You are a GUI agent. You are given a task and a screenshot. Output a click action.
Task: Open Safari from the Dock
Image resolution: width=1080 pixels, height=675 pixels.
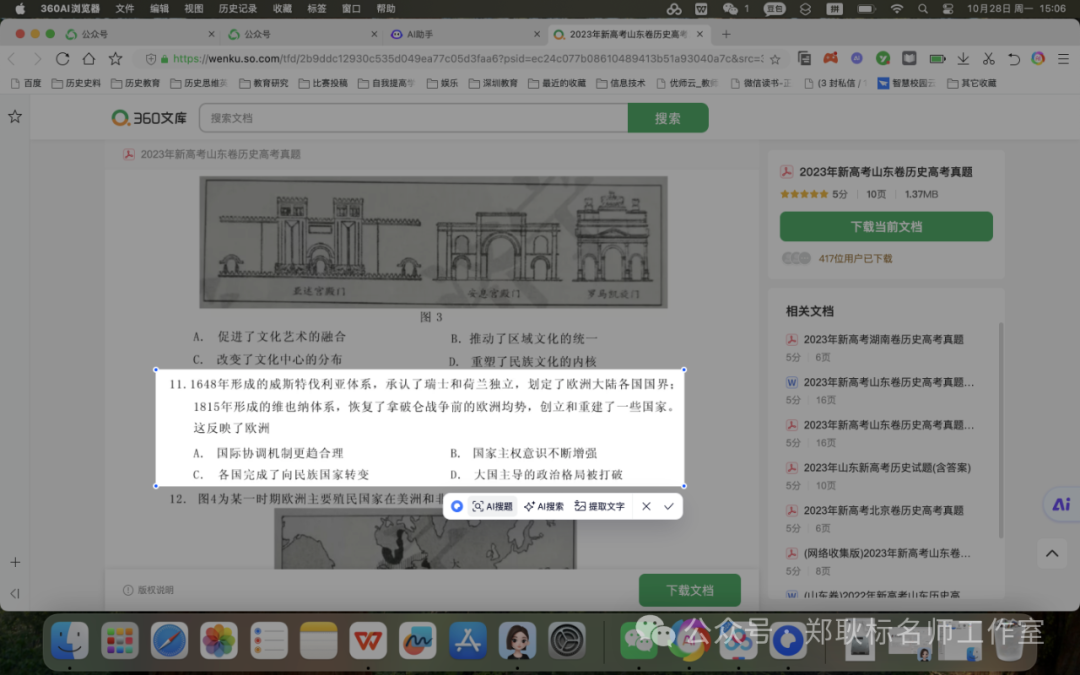(x=169, y=641)
